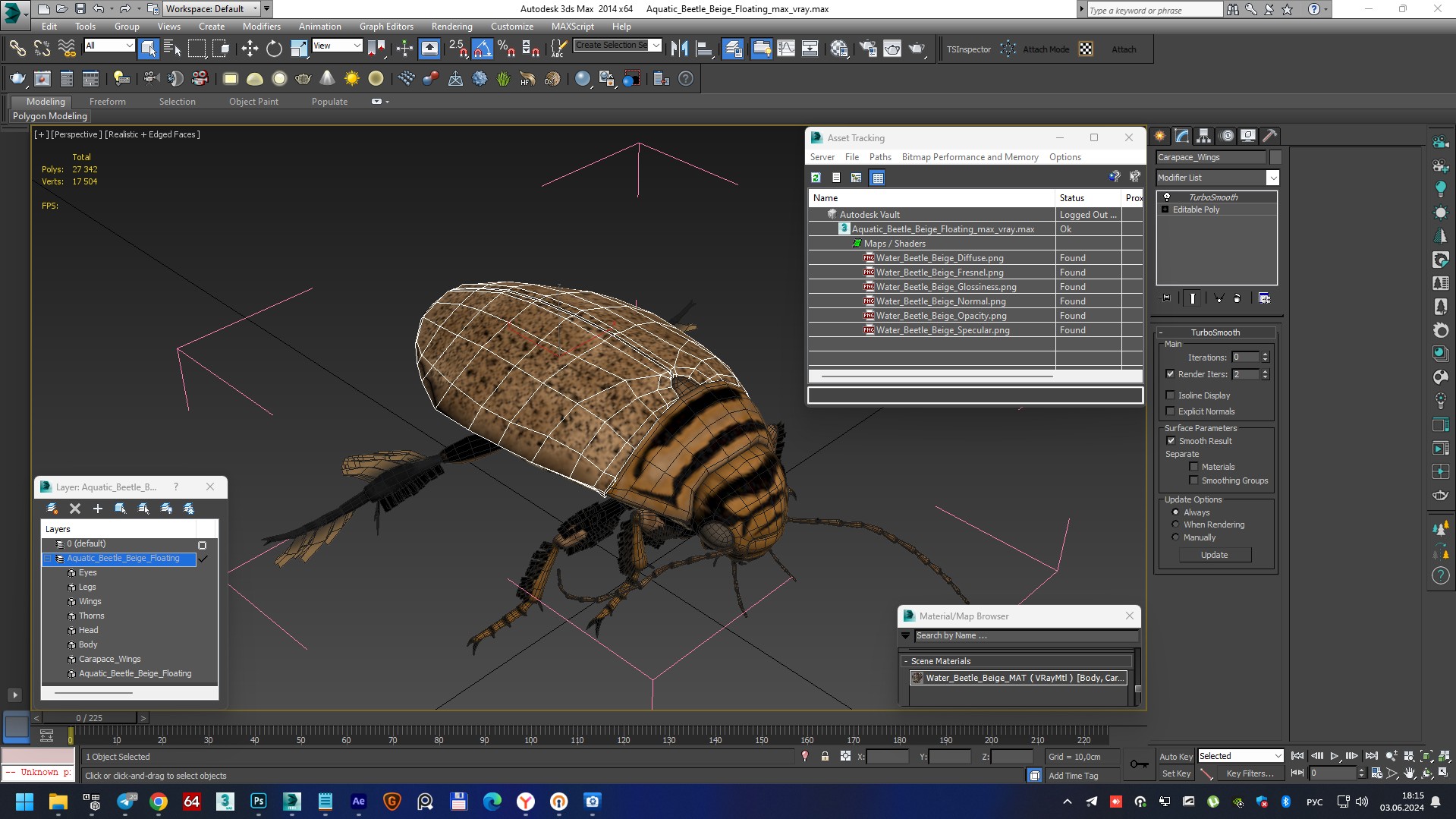This screenshot has width=1456, height=819.
Task: Delete layer icon in Layer panel
Action: coord(75,509)
